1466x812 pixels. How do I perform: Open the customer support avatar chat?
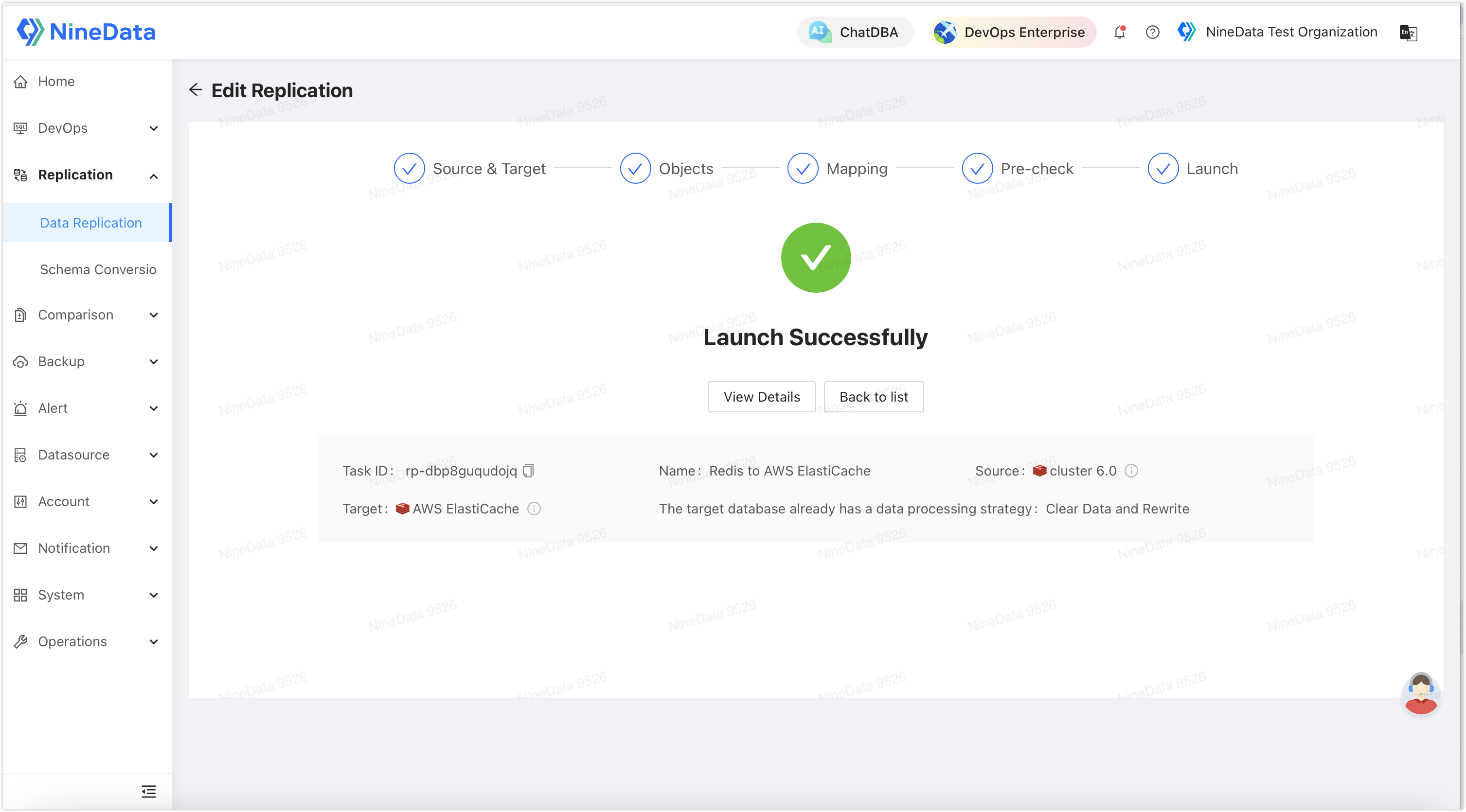pyautogui.click(x=1421, y=694)
